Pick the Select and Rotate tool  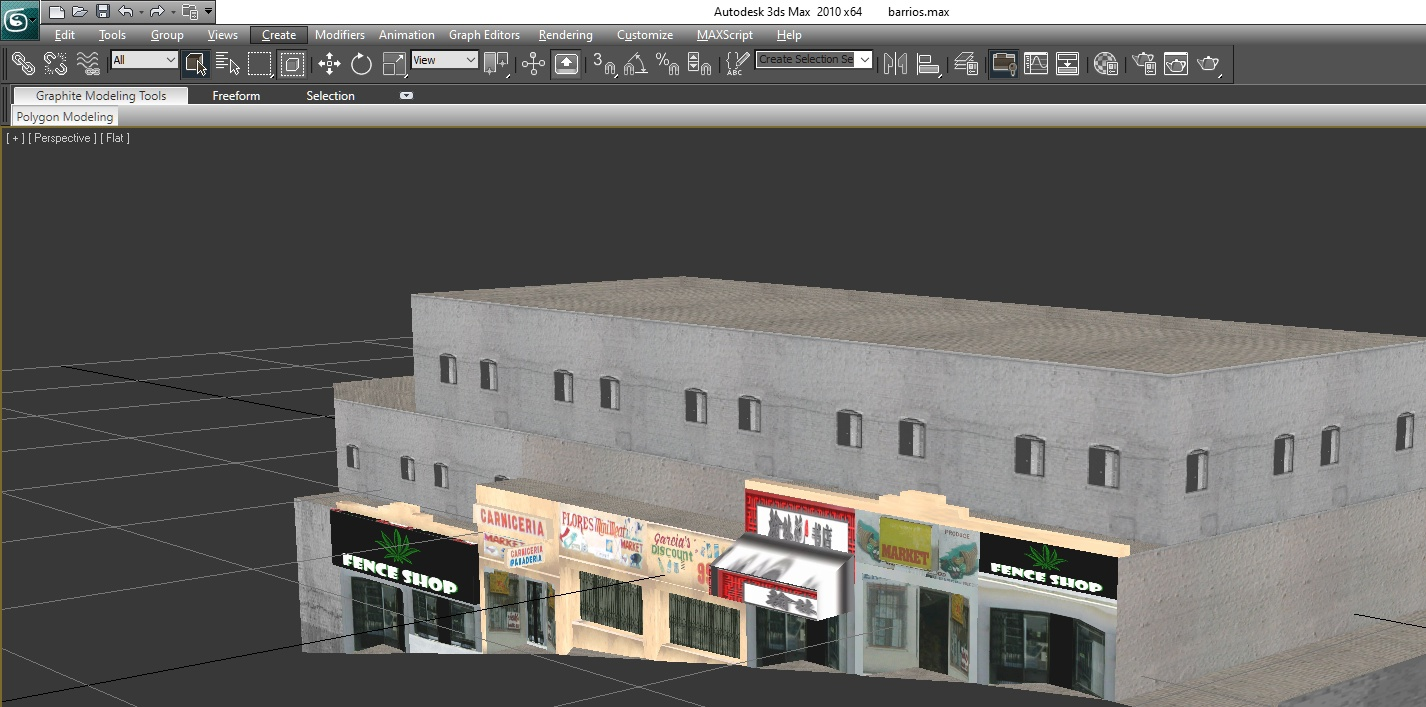point(361,64)
